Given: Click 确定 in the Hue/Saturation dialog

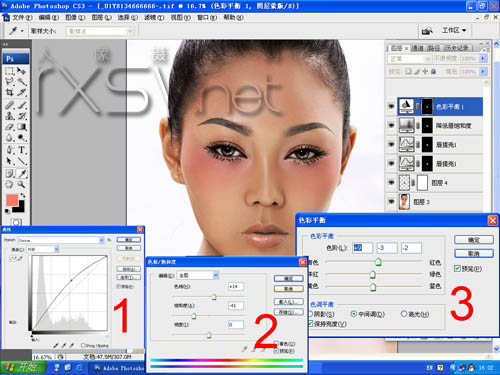Looking at the screenshot, I should [x=288, y=278].
